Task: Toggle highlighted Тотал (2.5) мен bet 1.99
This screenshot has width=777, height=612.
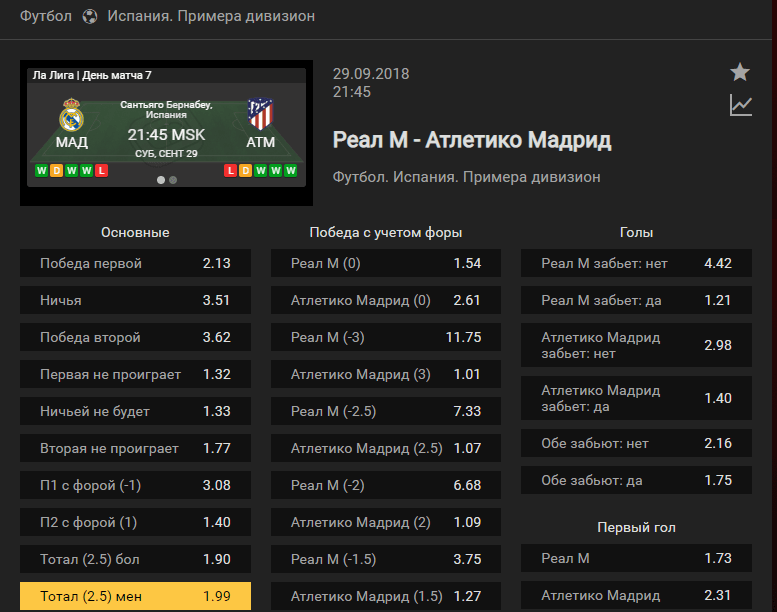Action: [x=135, y=596]
